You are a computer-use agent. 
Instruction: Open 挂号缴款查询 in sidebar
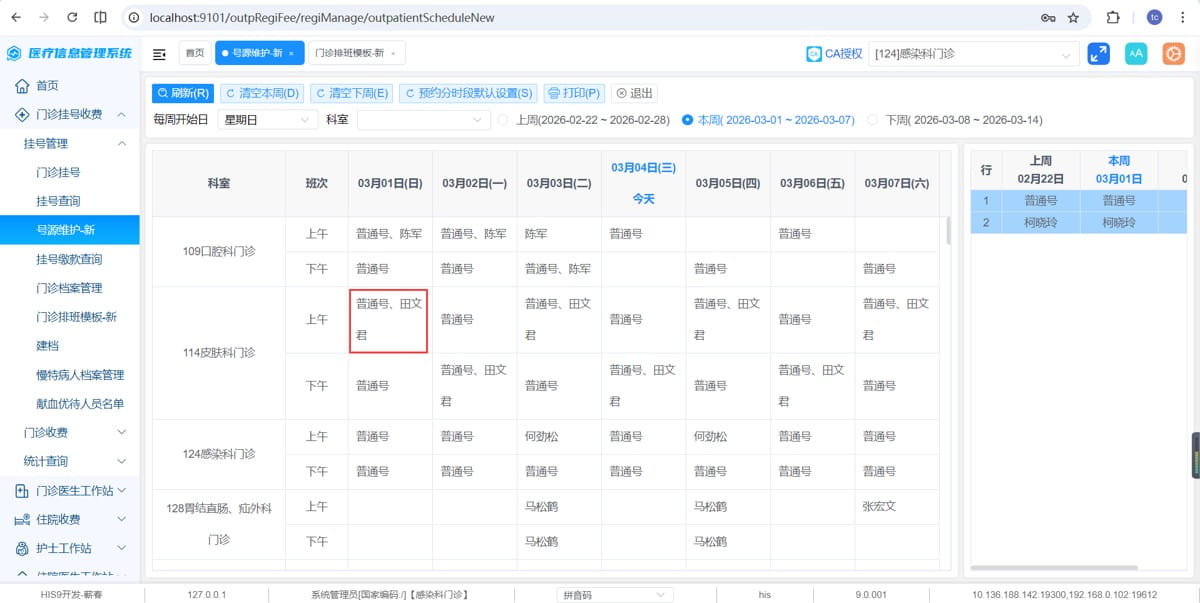69,260
